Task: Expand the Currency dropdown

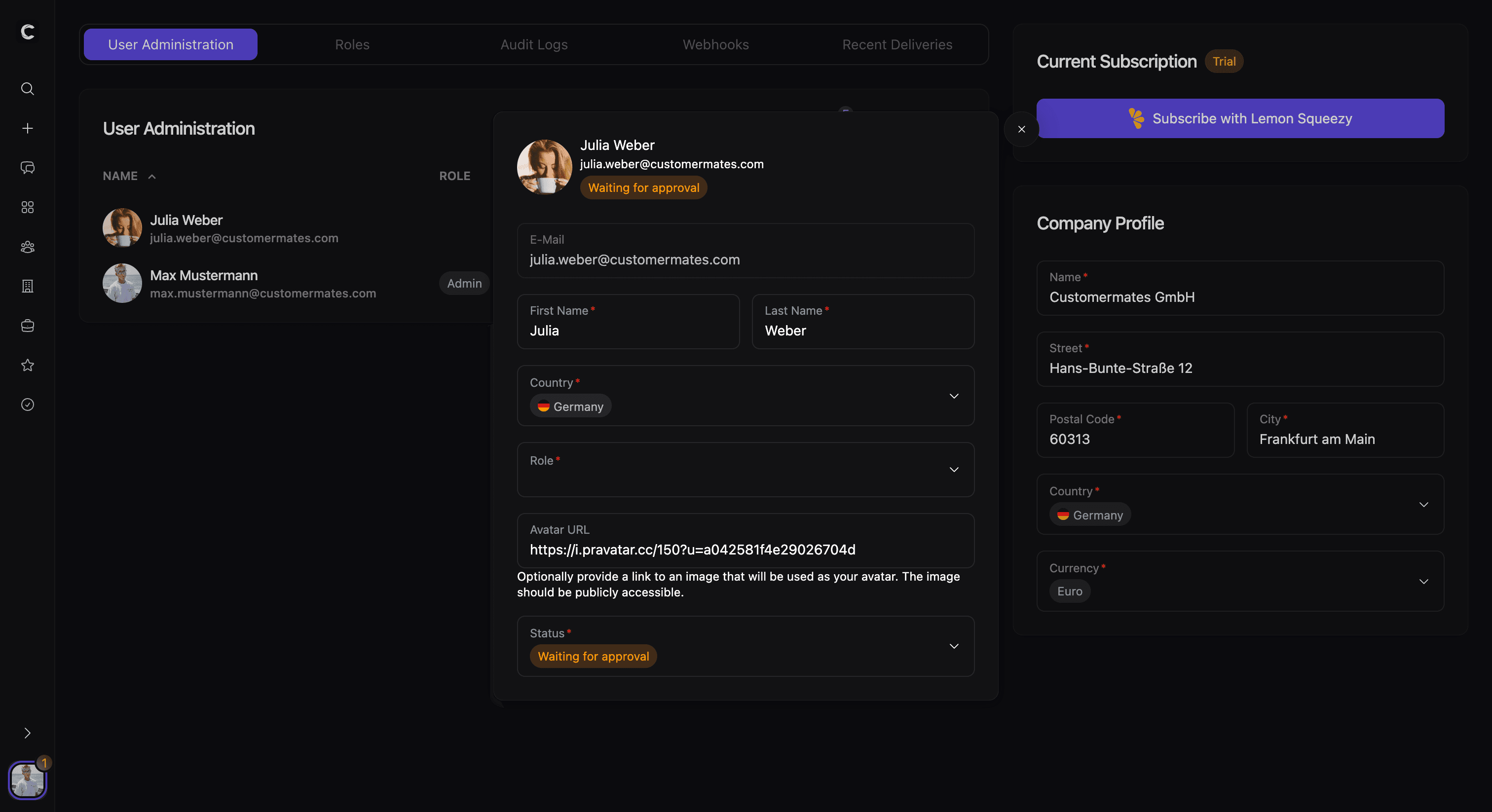Action: point(1239,581)
